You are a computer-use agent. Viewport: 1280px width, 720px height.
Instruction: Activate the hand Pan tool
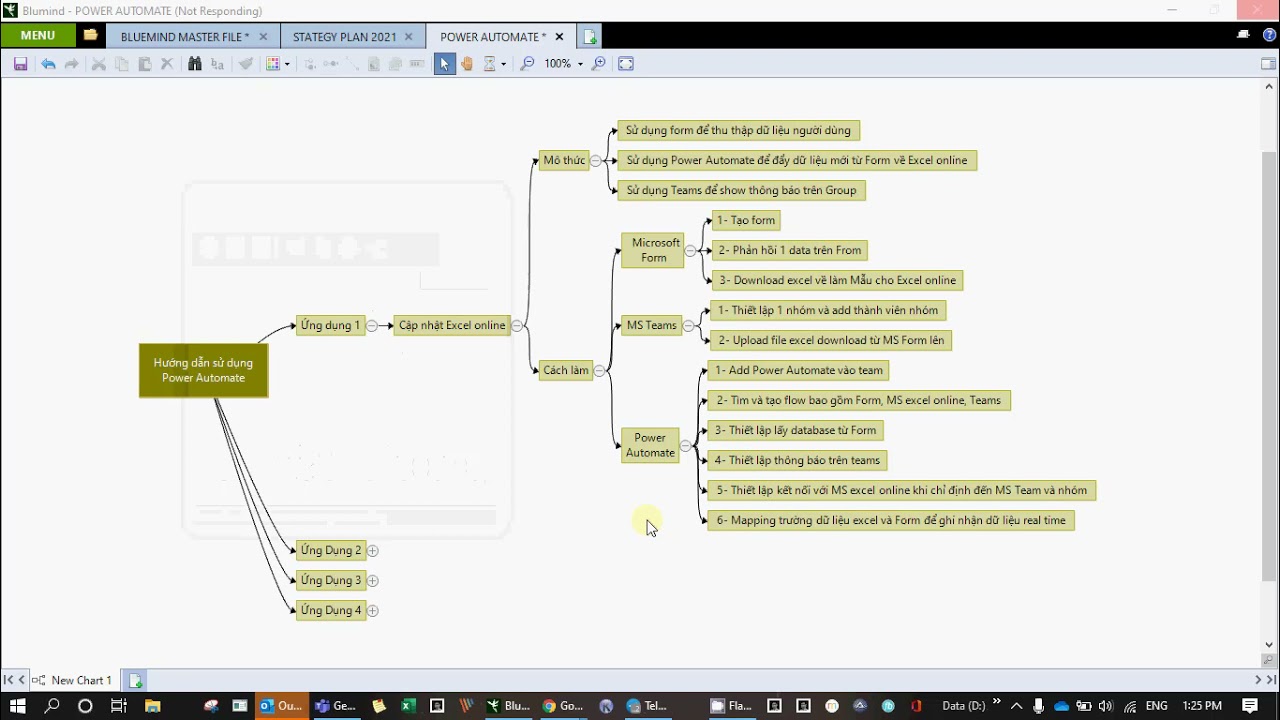467,64
